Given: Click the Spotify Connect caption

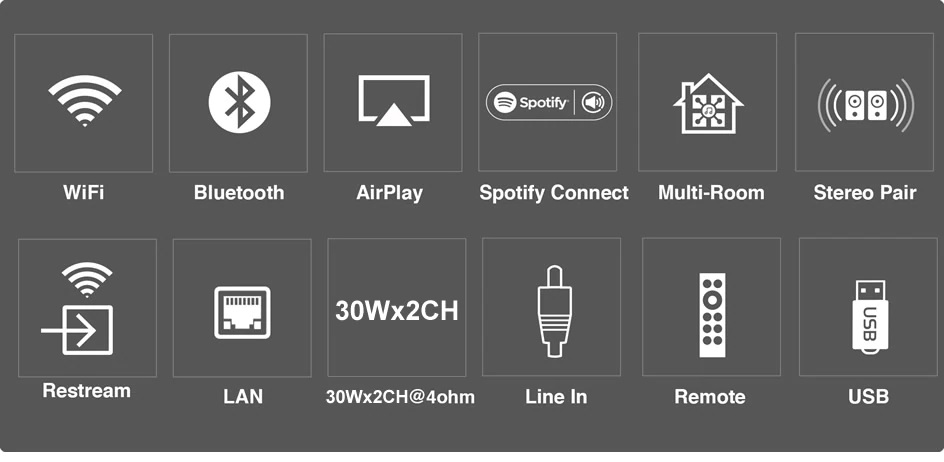Looking at the screenshot, I should (554, 193).
